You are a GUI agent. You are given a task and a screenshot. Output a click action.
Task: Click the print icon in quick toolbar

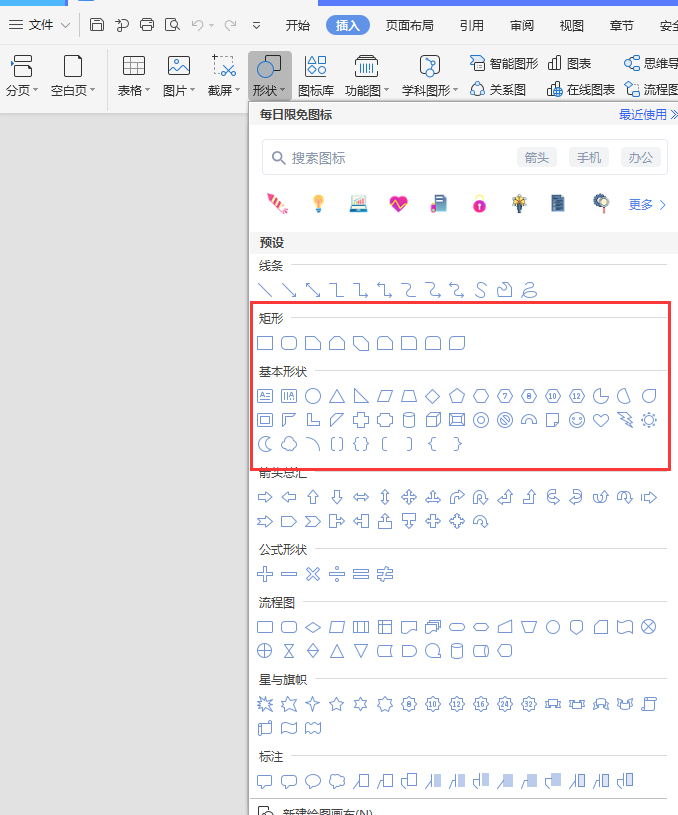(x=147, y=25)
